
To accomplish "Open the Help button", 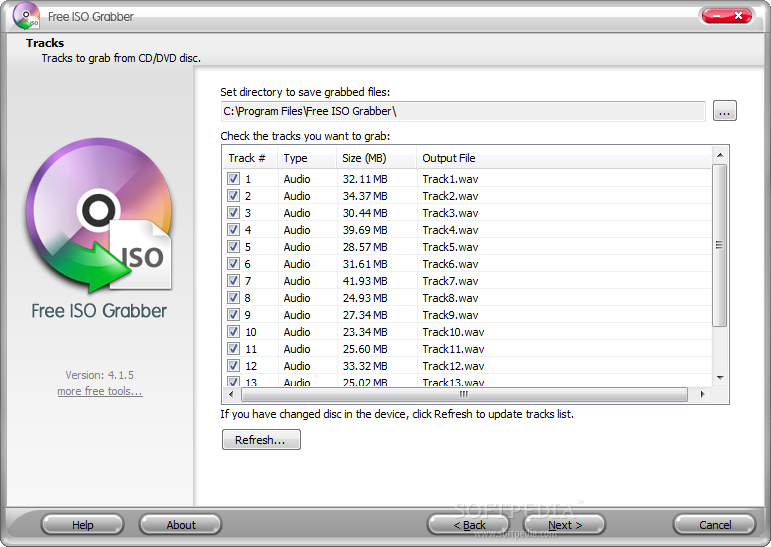I will (82, 525).
